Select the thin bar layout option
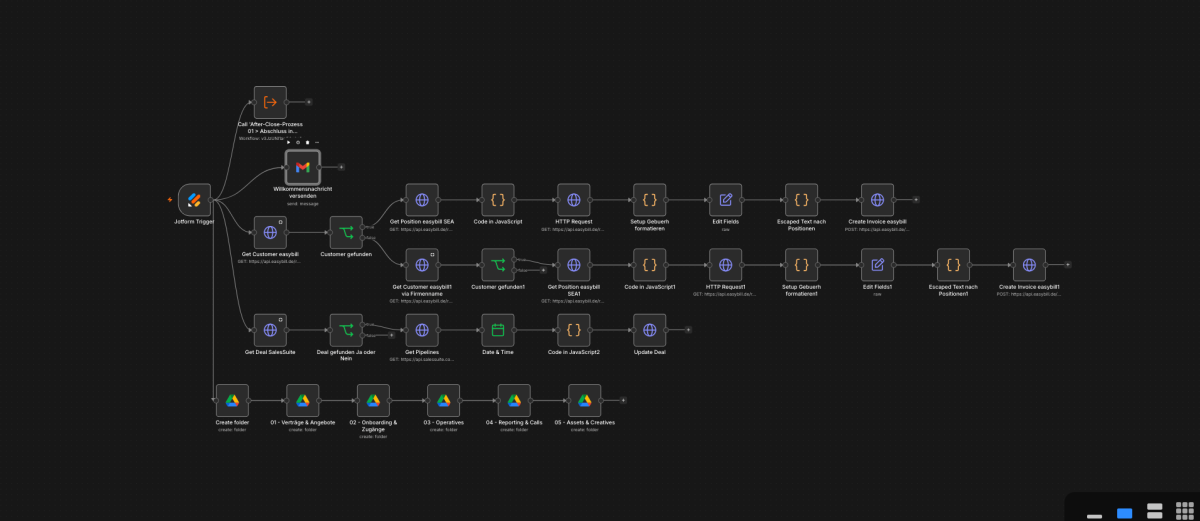1200x521 pixels. (1094, 516)
